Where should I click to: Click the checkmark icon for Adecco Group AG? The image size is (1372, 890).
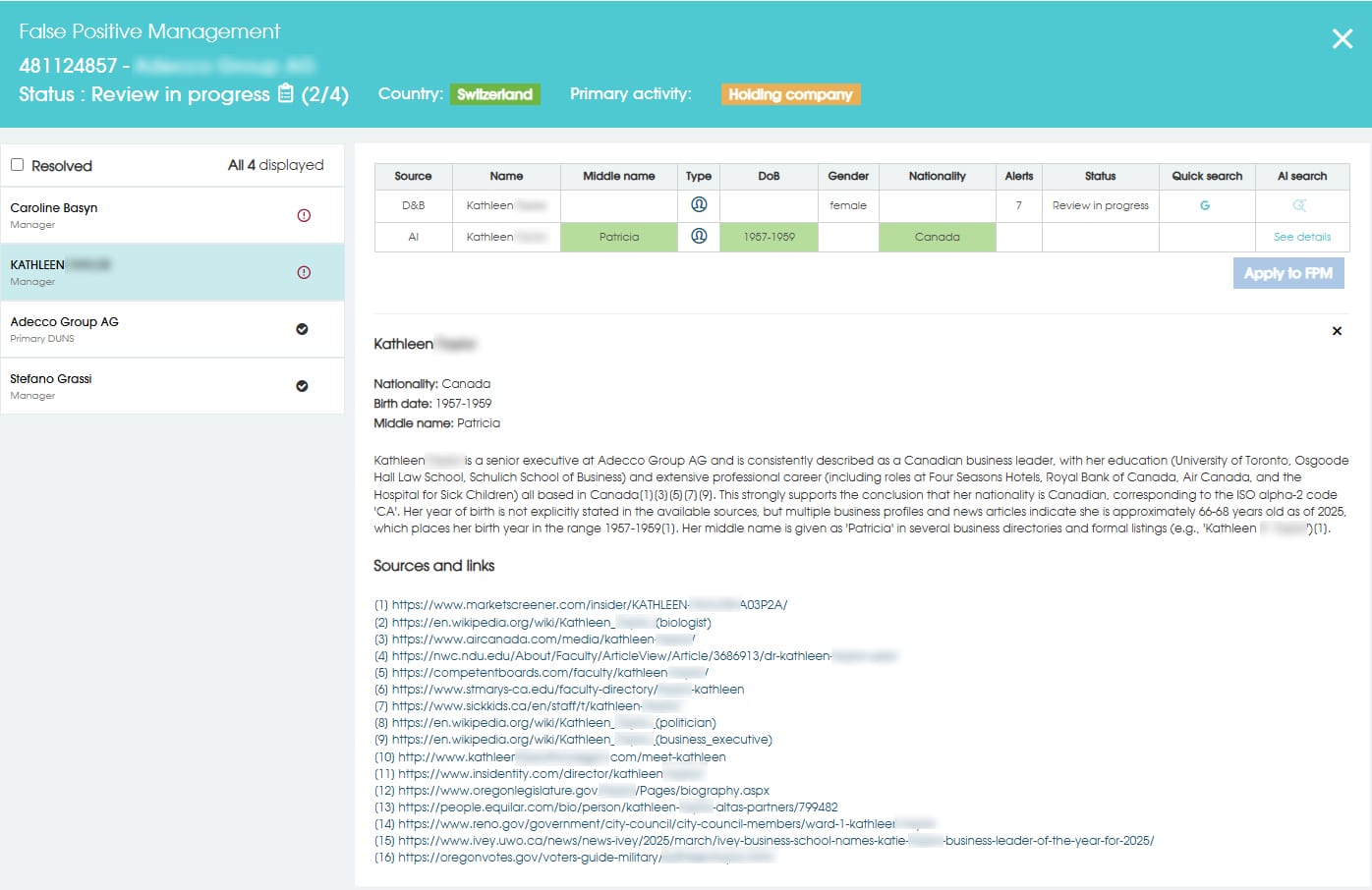[302, 329]
